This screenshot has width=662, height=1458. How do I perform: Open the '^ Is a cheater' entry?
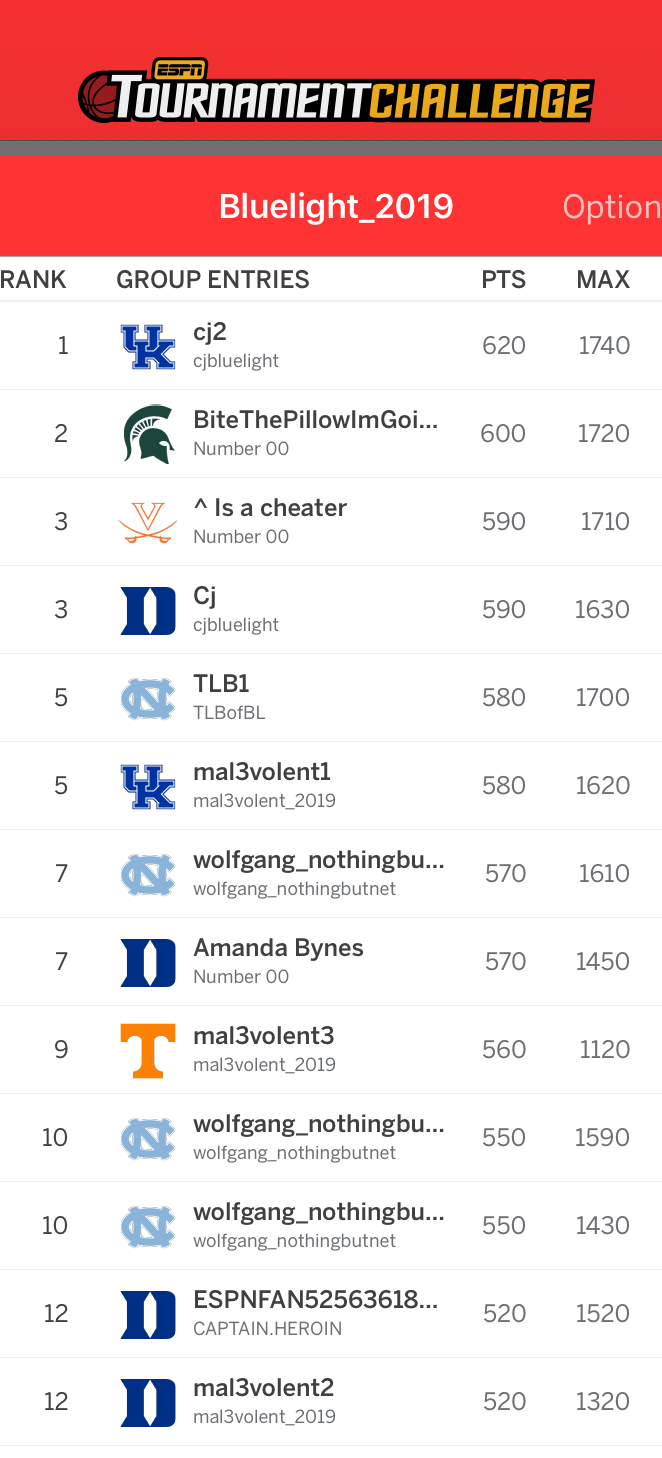click(x=331, y=522)
